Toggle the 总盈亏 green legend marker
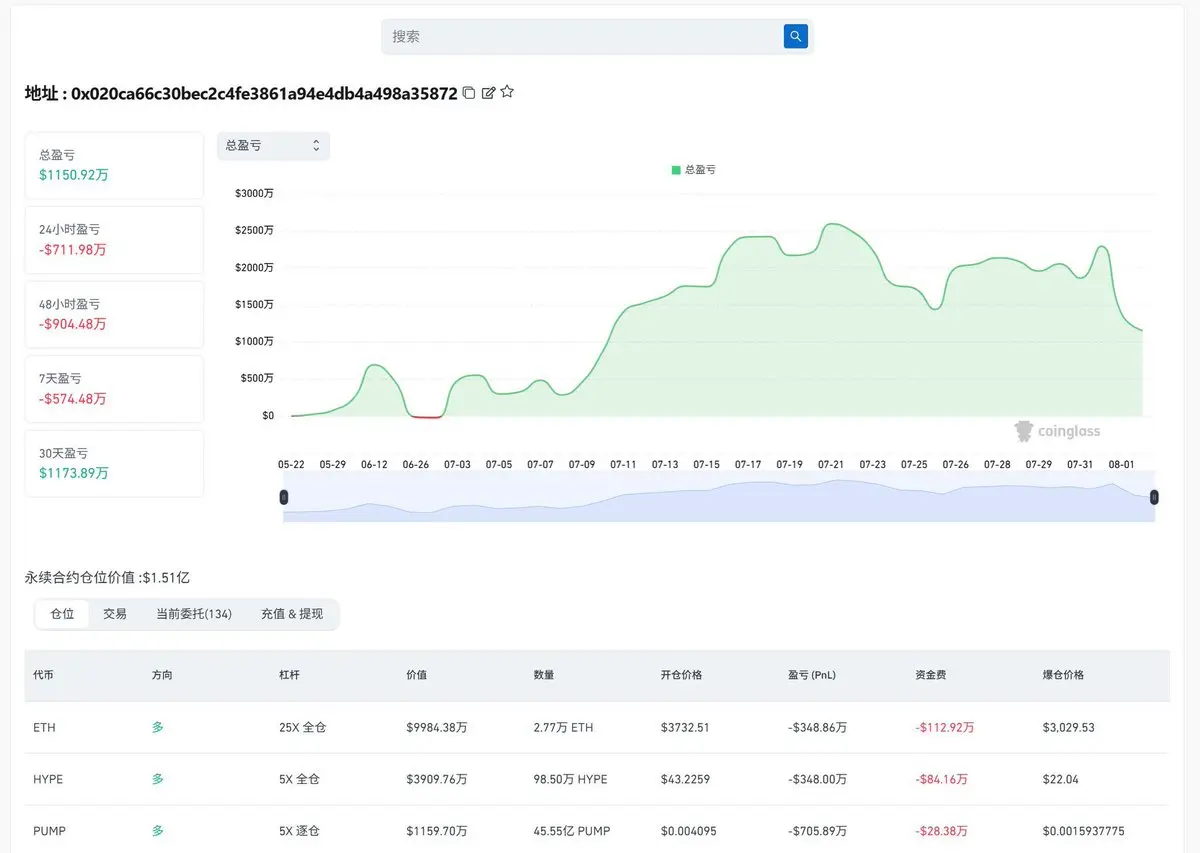Viewport: 1200px width, 853px height. click(x=676, y=170)
